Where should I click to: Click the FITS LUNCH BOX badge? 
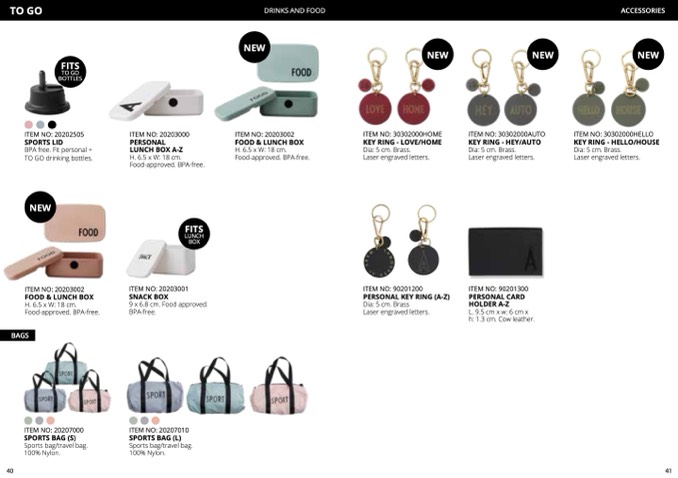[194, 234]
